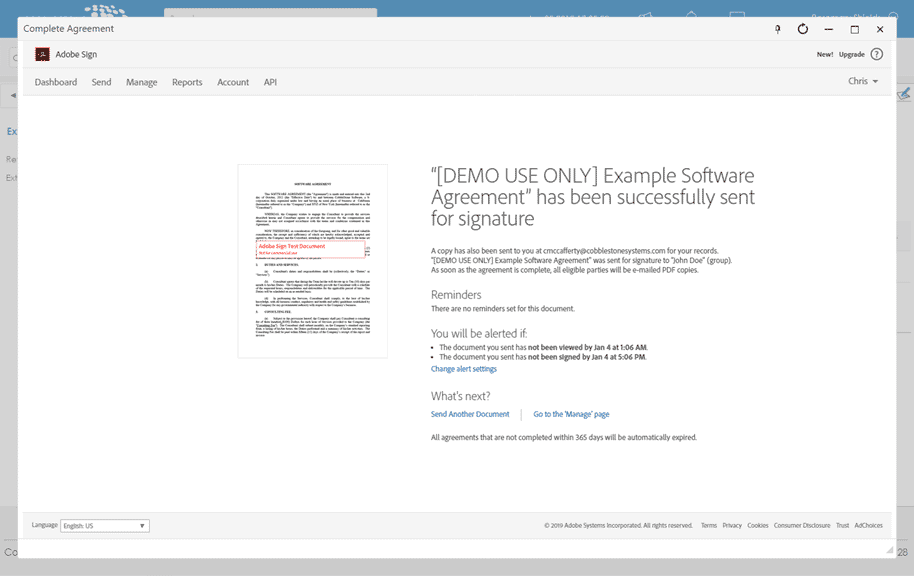Click the refresh icon in dialog title bar
Screen dimensions: 914x576
coord(803,29)
